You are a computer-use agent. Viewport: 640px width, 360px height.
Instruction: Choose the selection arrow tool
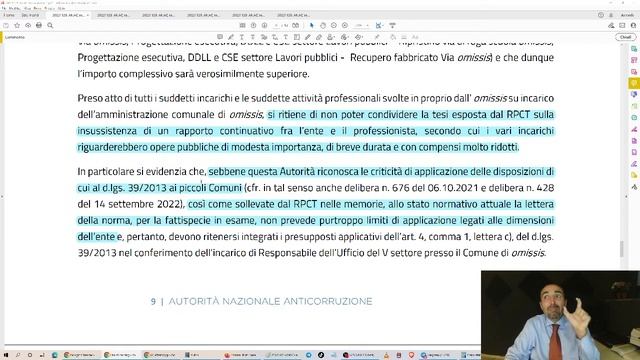point(312,25)
